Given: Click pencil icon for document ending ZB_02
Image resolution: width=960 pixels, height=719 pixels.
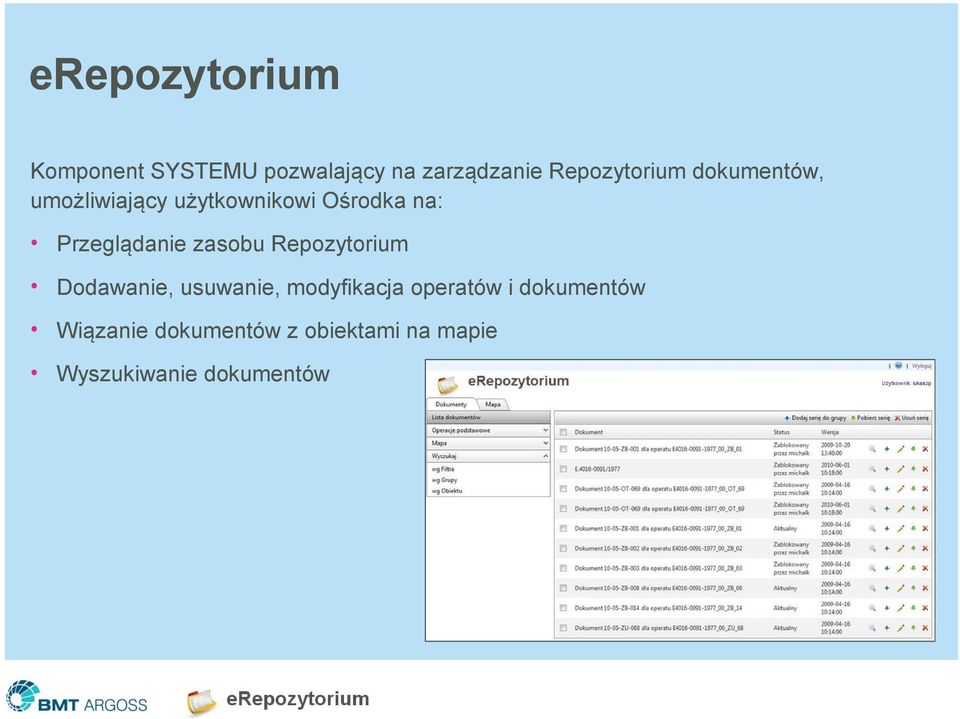Looking at the screenshot, I should (901, 549).
